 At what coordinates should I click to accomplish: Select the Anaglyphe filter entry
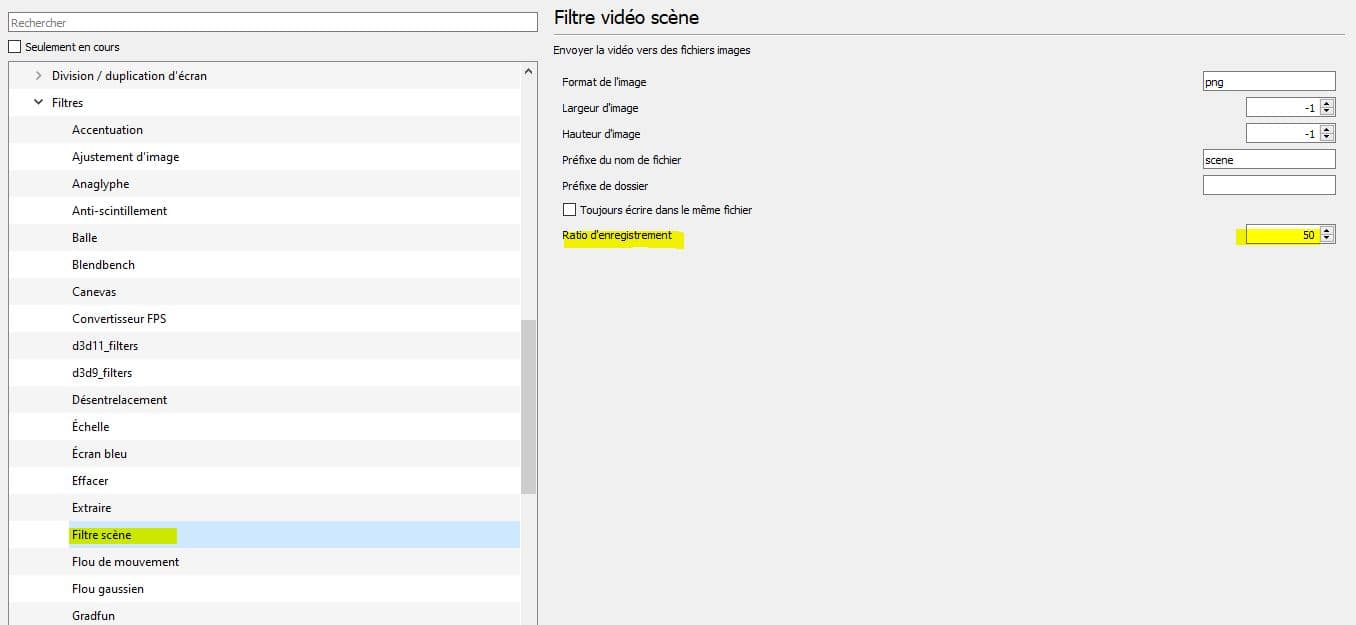pos(100,184)
